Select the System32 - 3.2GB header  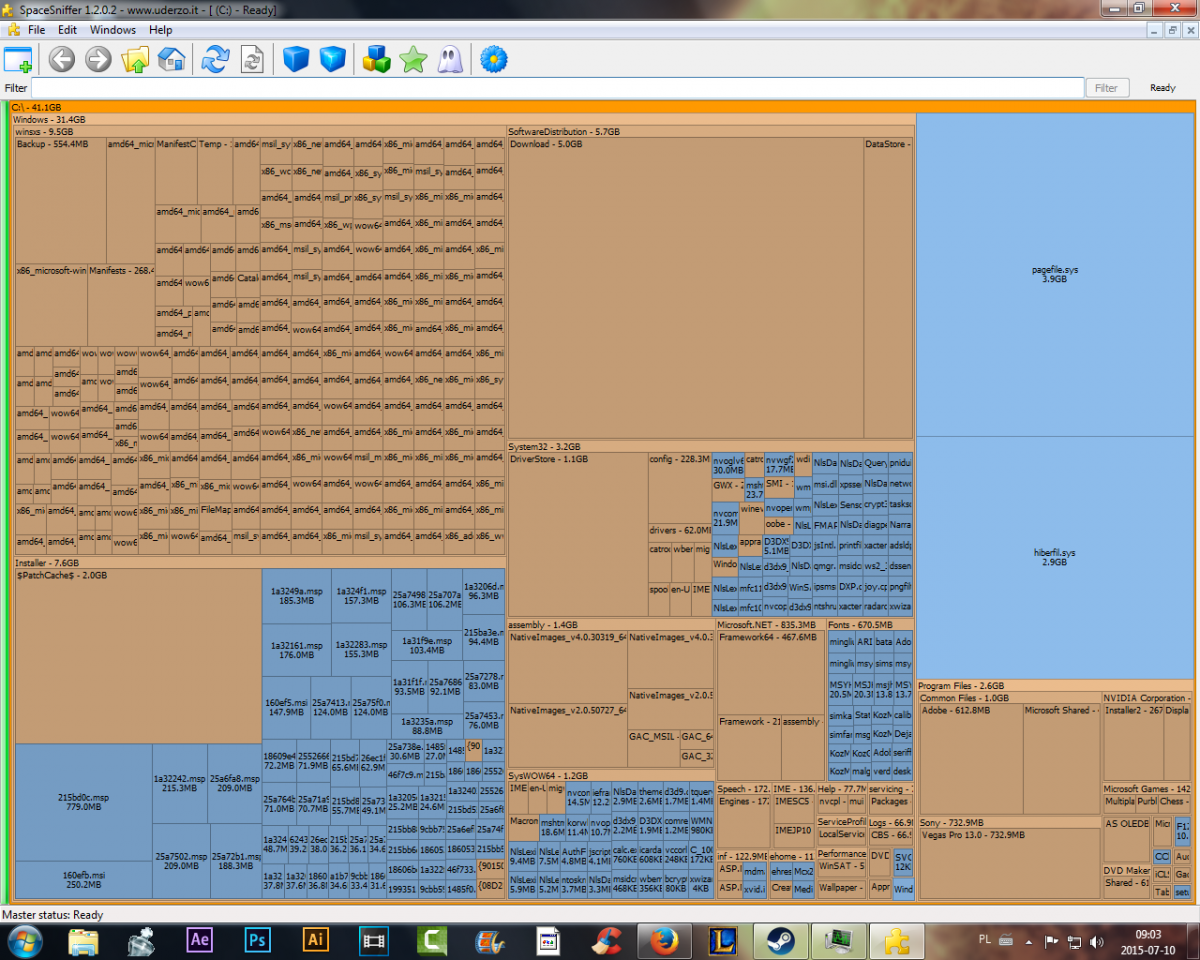710,446
